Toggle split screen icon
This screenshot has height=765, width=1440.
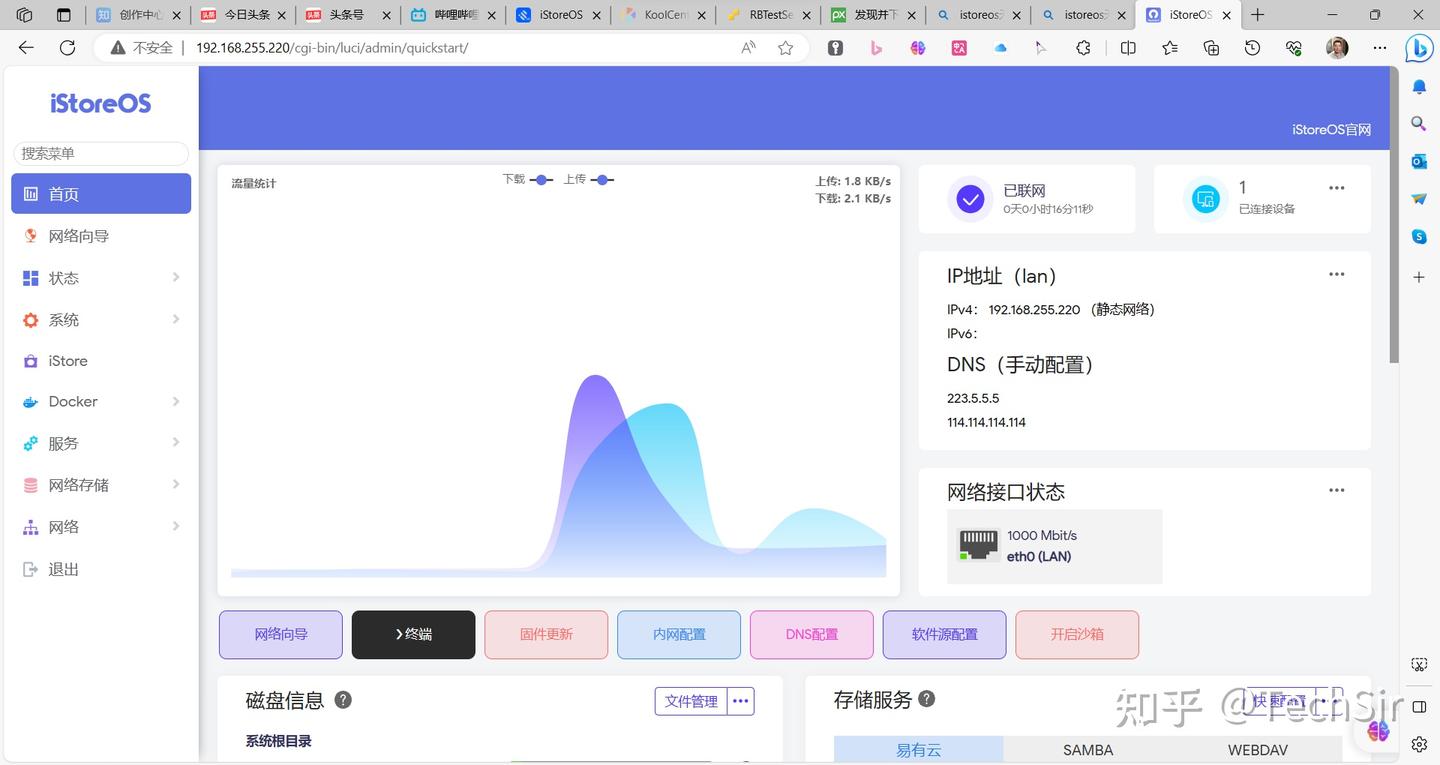(1128, 48)
